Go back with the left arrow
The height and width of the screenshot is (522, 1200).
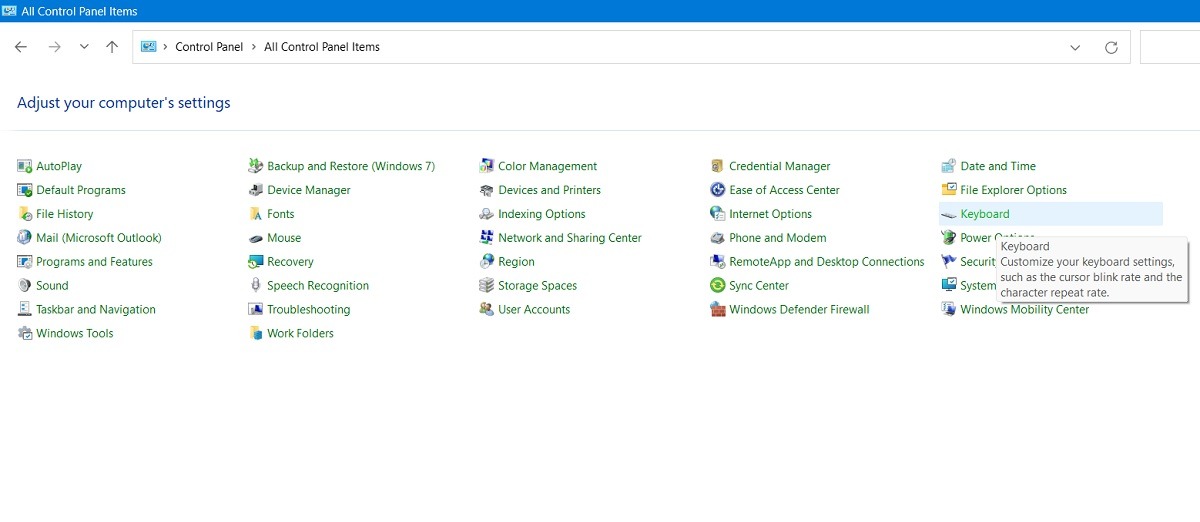(x=21, y=47)
